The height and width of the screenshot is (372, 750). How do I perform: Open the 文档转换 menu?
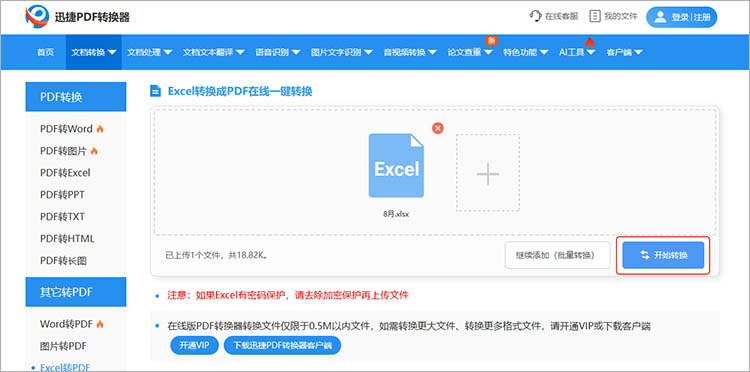[94, 52]
